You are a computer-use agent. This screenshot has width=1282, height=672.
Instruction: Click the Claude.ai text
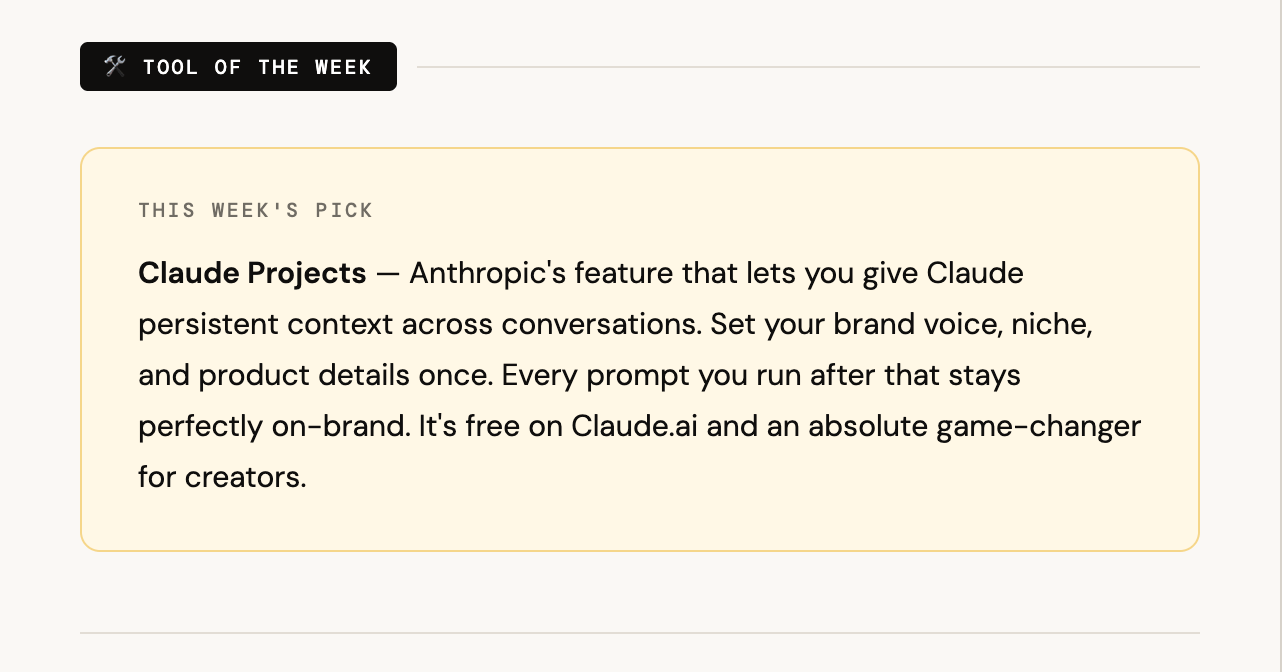(635, 426)
